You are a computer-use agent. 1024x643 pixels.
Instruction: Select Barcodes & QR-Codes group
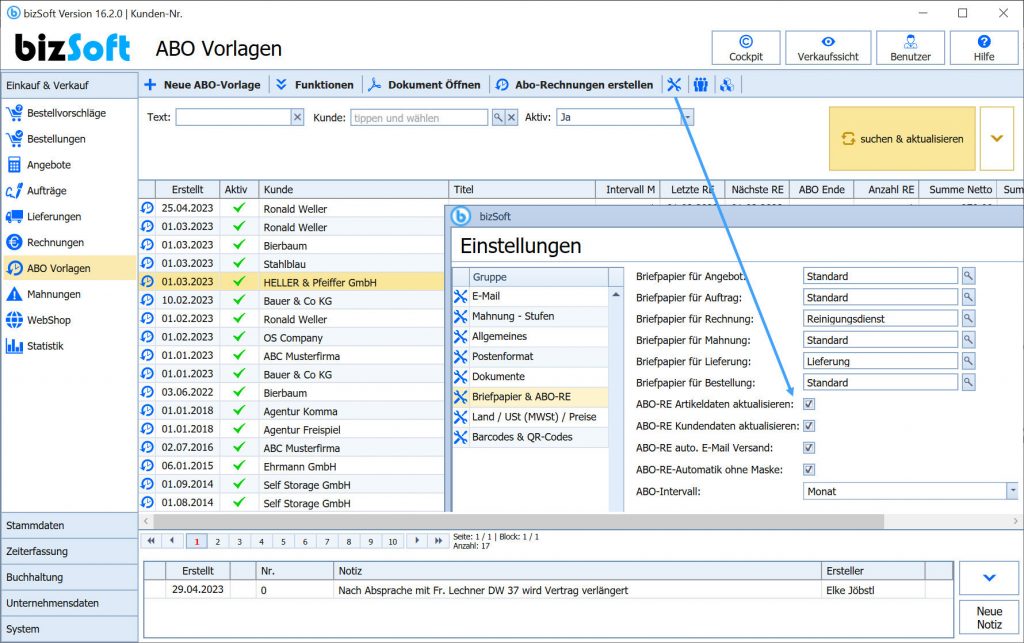[530, 437]
